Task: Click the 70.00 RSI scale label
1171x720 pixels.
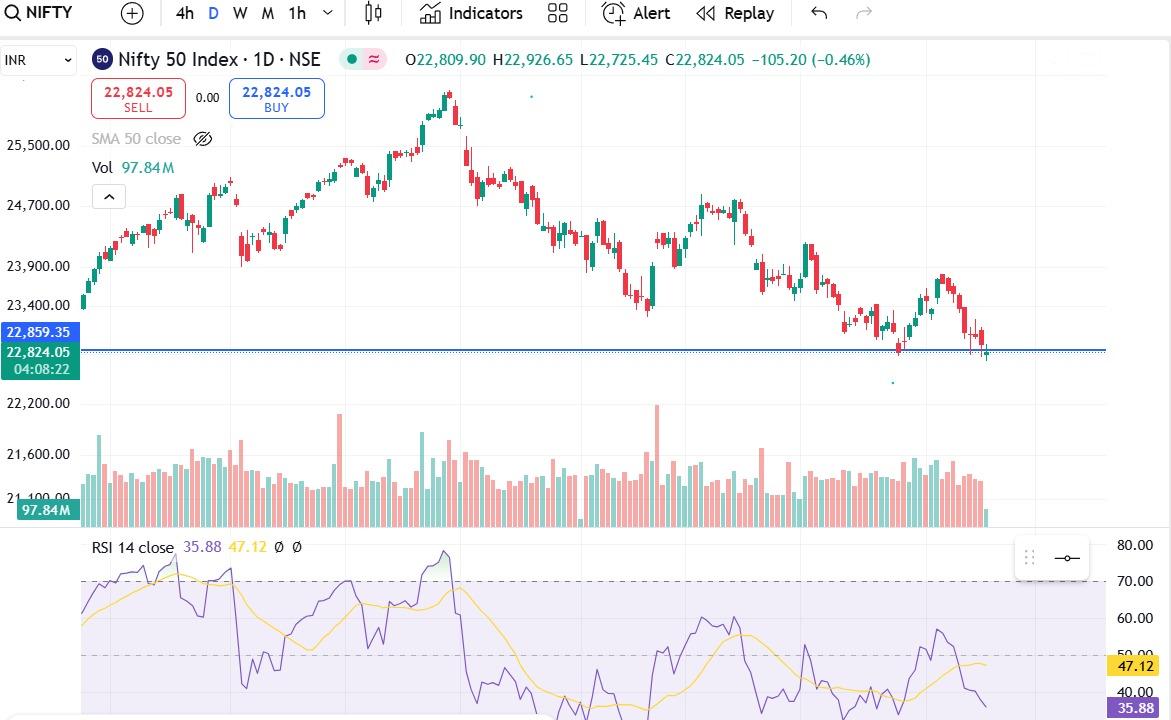Action: tap(1135, 581)
